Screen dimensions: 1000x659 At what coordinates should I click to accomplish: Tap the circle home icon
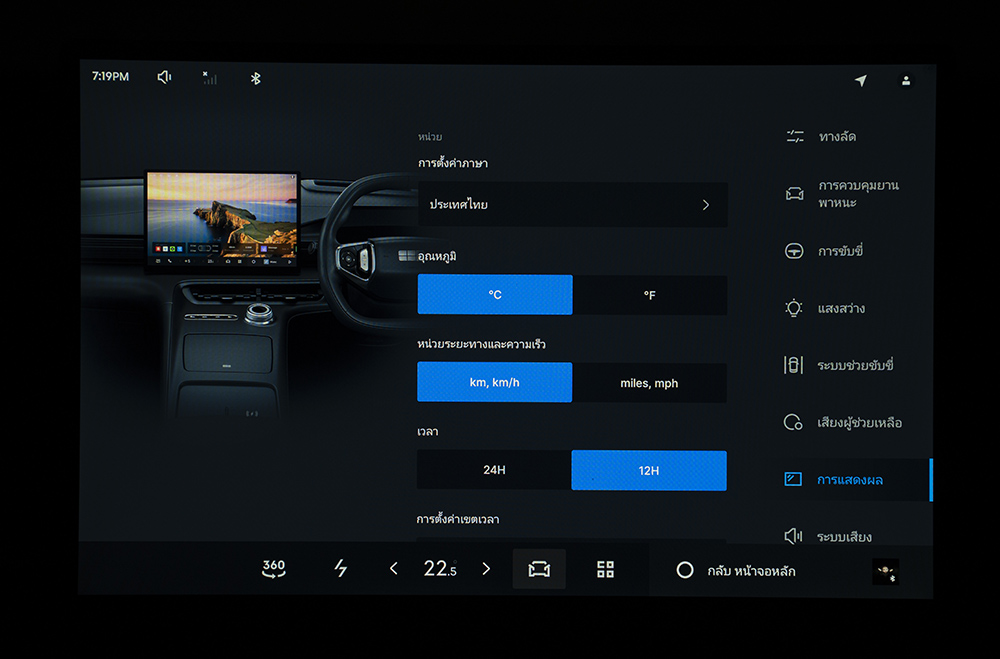[684, 570]
